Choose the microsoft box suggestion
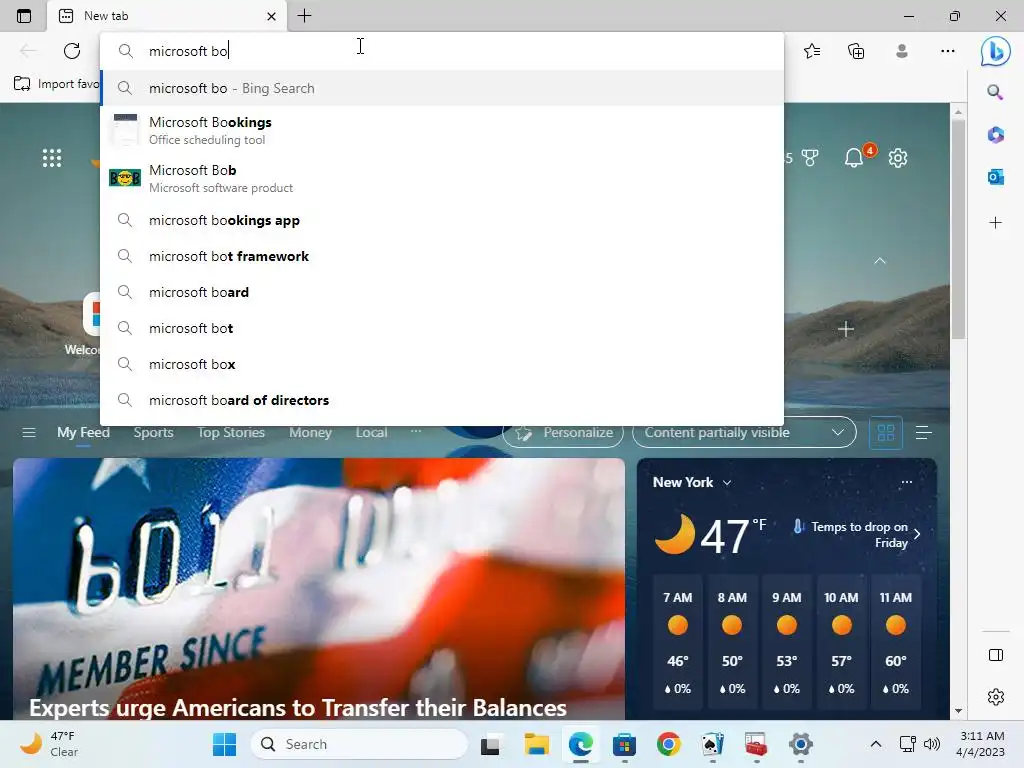Viewport: 1024px width, 768px height. point(442,364)
